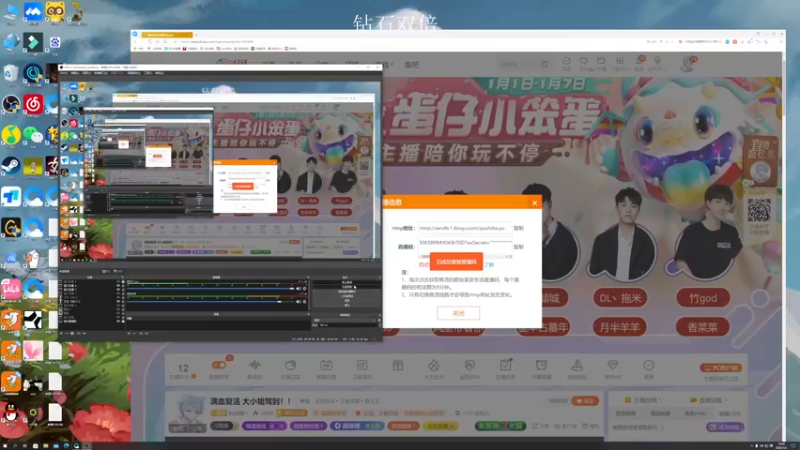This screenshot has height=450, width=800.
Task: Toggle lock of topmost OBS source
Action: [x=123, y=281]
